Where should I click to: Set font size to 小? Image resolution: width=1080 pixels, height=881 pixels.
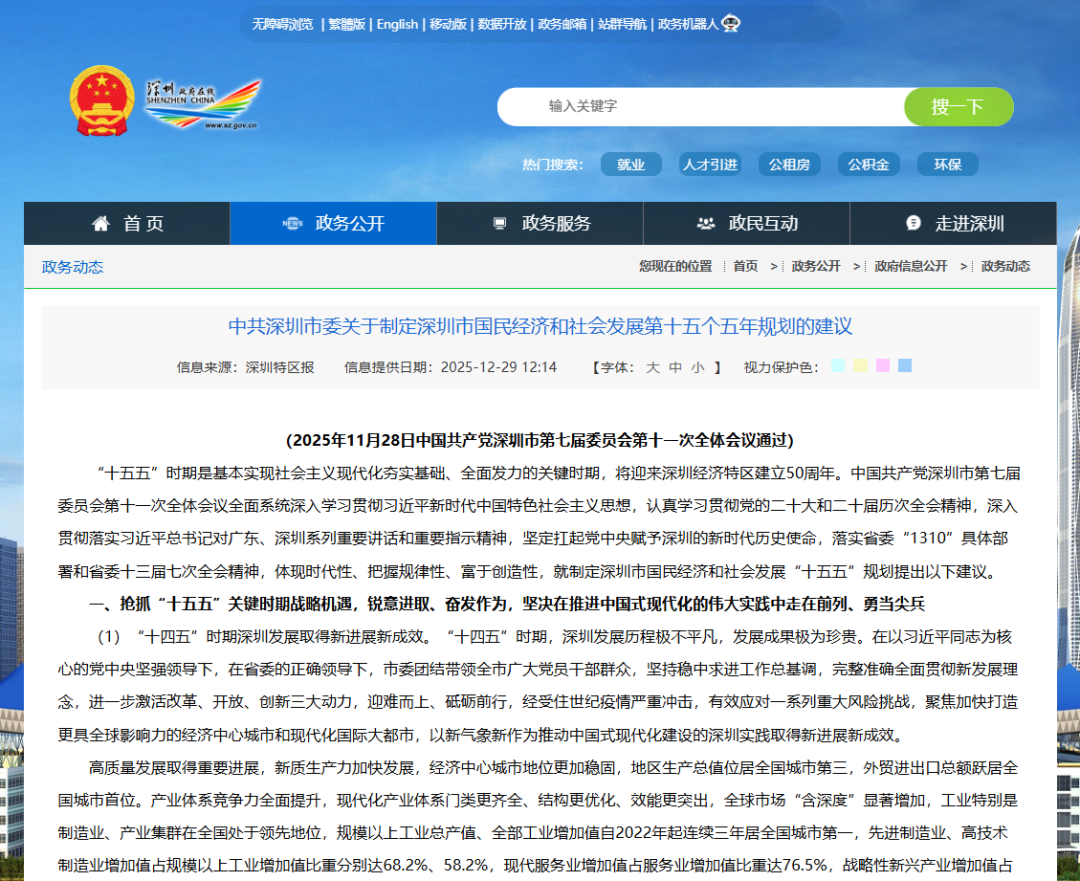click(x=698, y=367)
